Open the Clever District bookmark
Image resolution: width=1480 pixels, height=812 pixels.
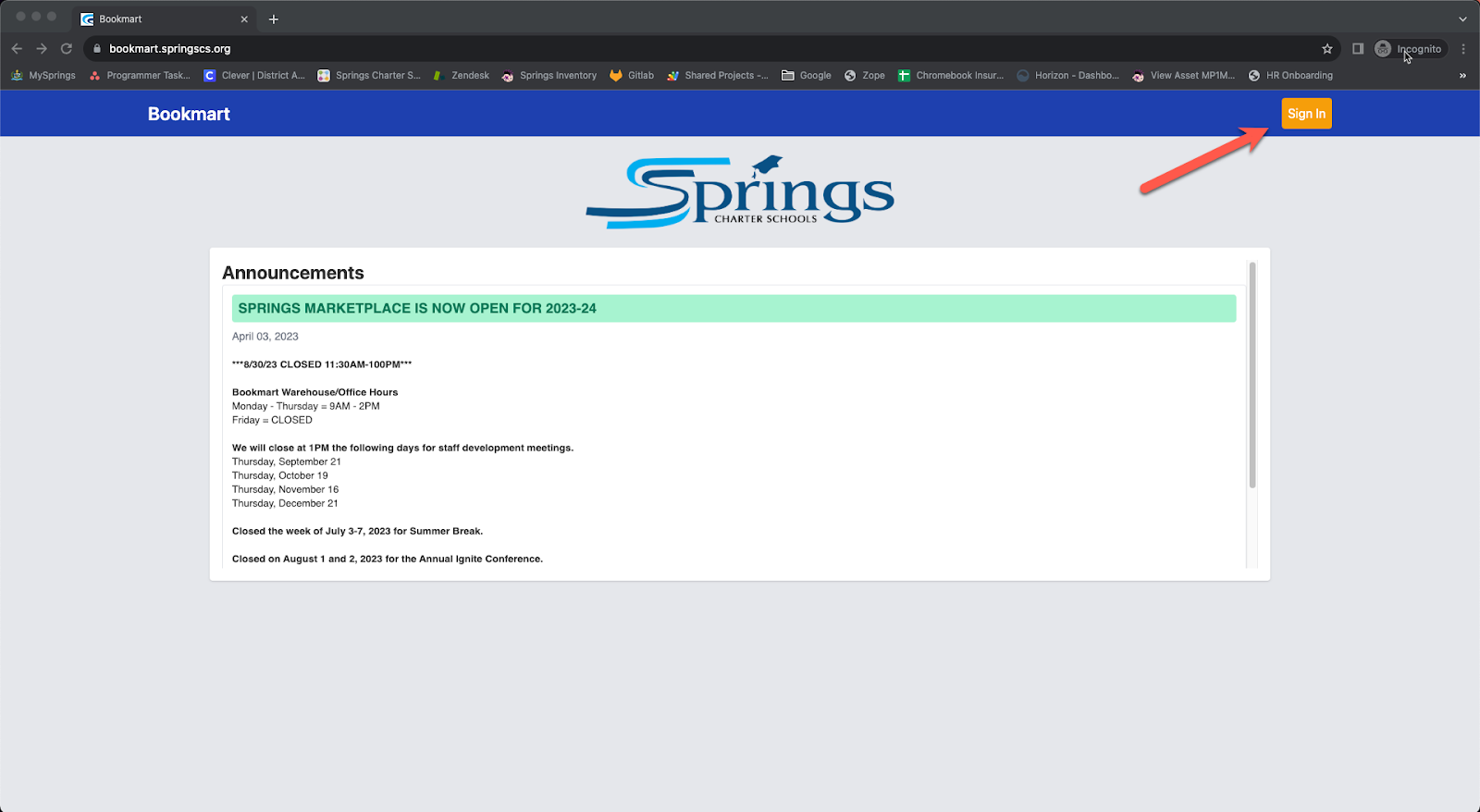coord(254,76)
